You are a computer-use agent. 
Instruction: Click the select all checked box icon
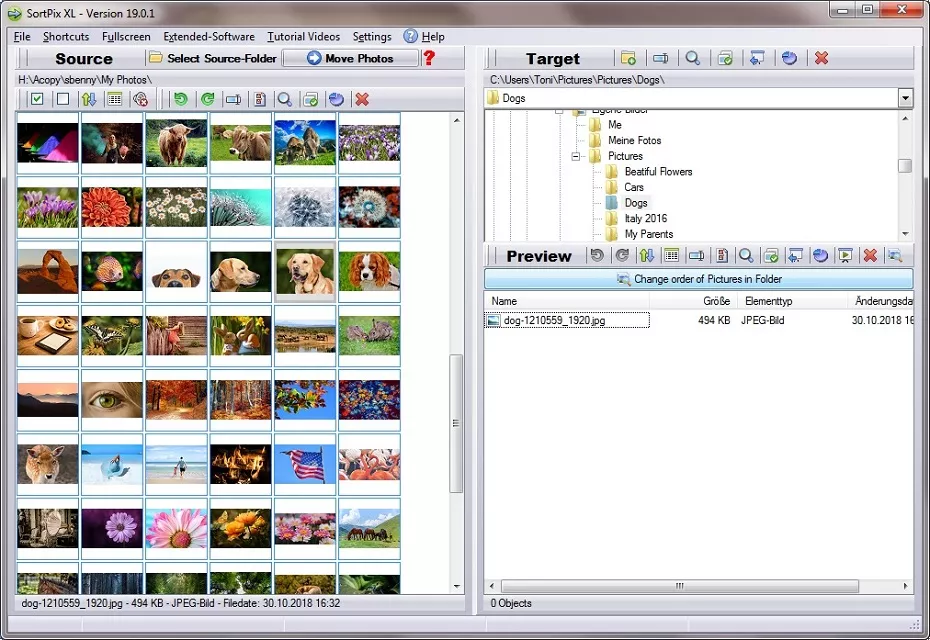coord(37,99)
